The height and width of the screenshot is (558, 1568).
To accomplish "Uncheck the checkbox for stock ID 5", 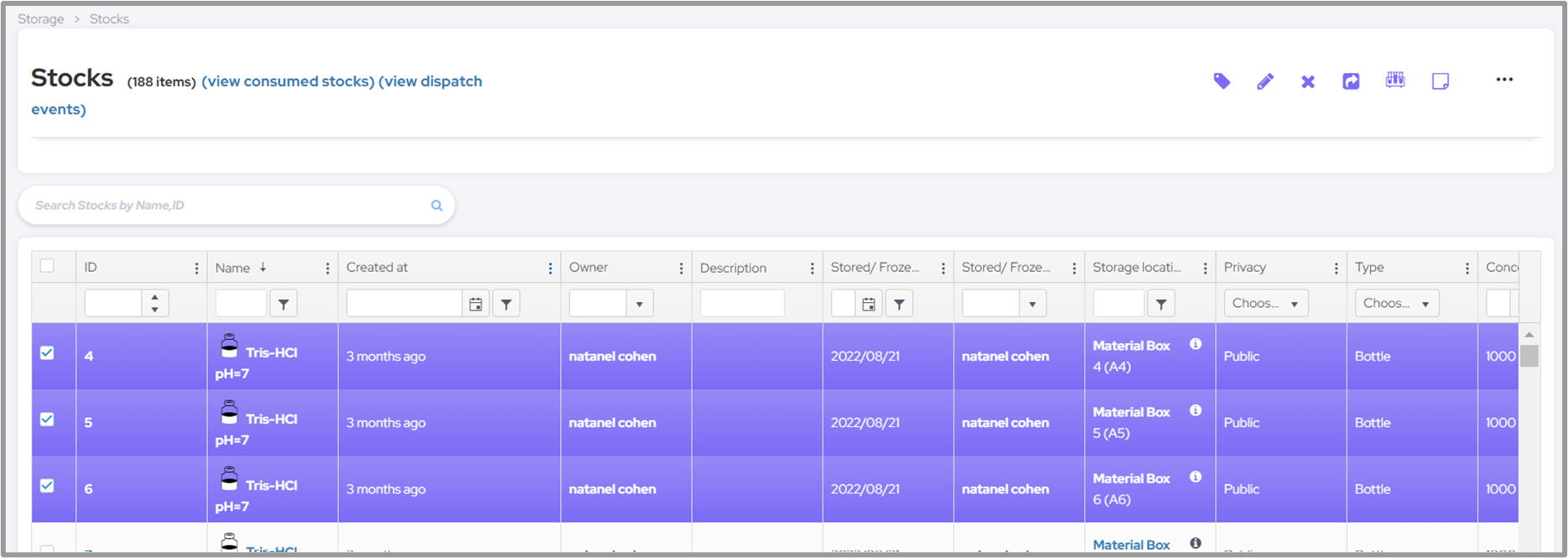I will click(47, 420).
